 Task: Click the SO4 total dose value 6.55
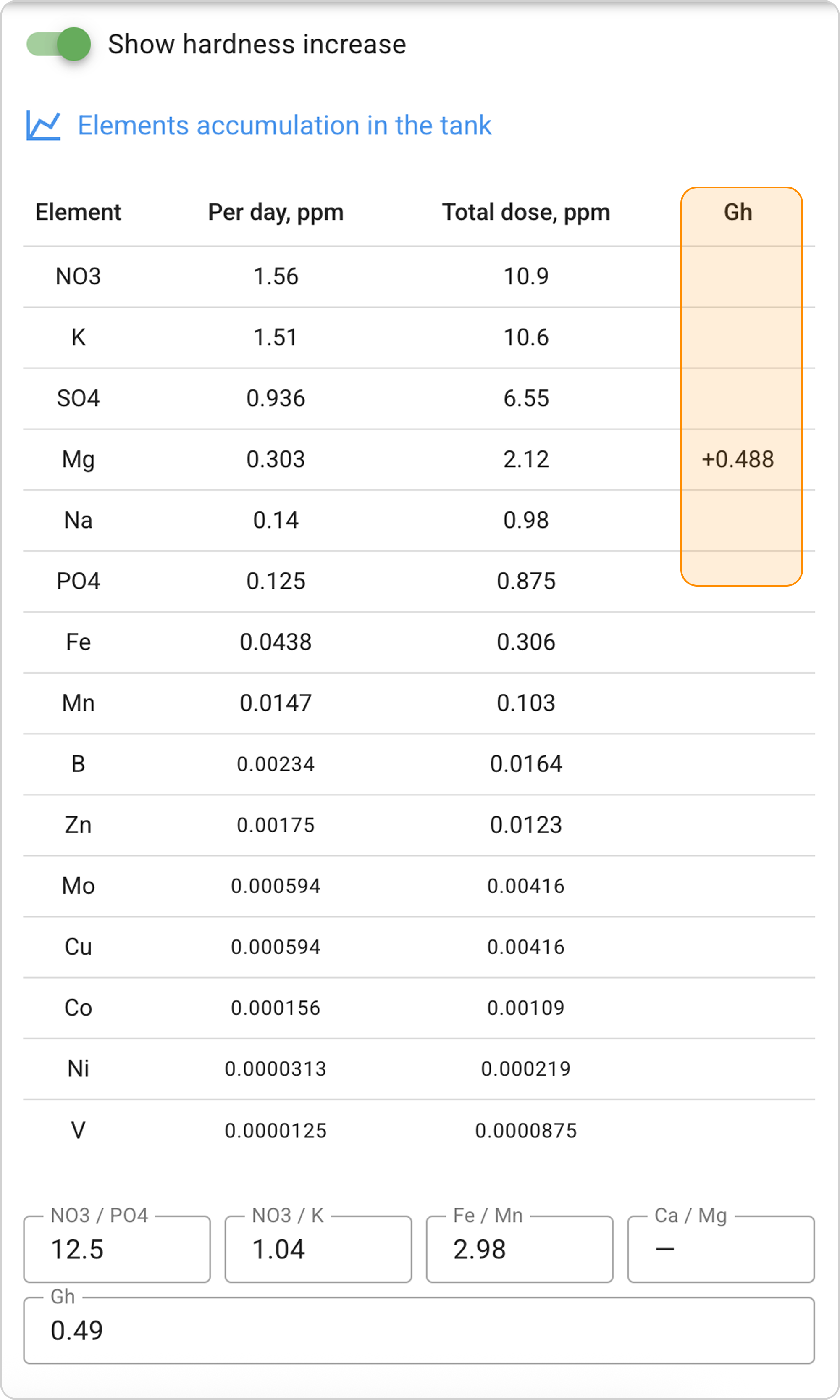pos(526,399)
